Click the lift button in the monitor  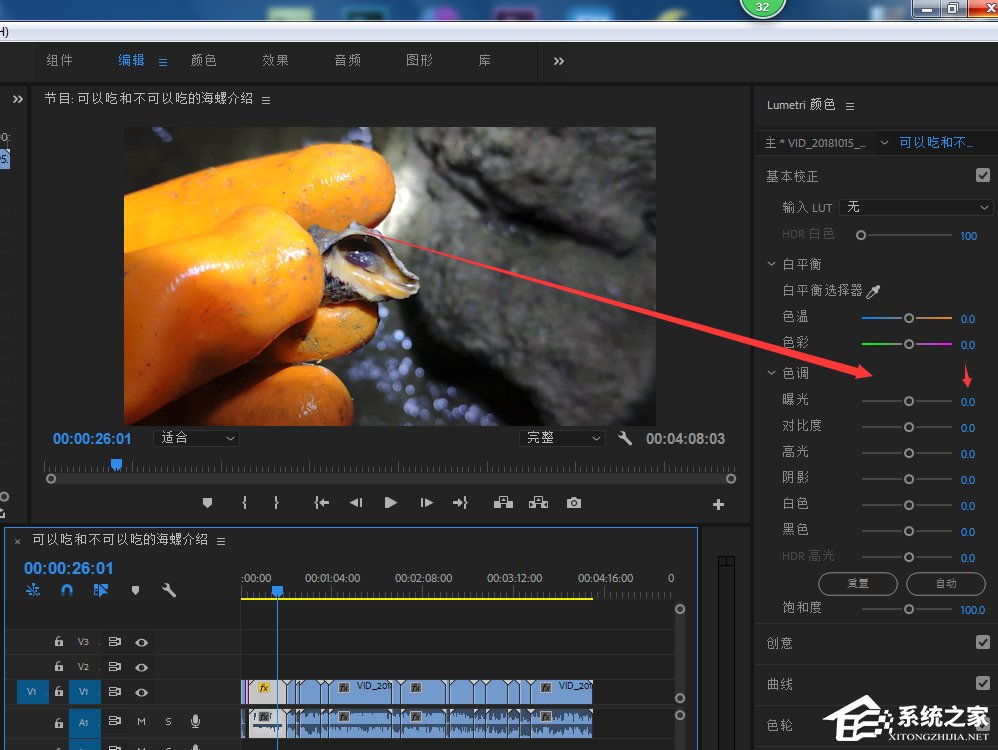(x=504, y=503)
